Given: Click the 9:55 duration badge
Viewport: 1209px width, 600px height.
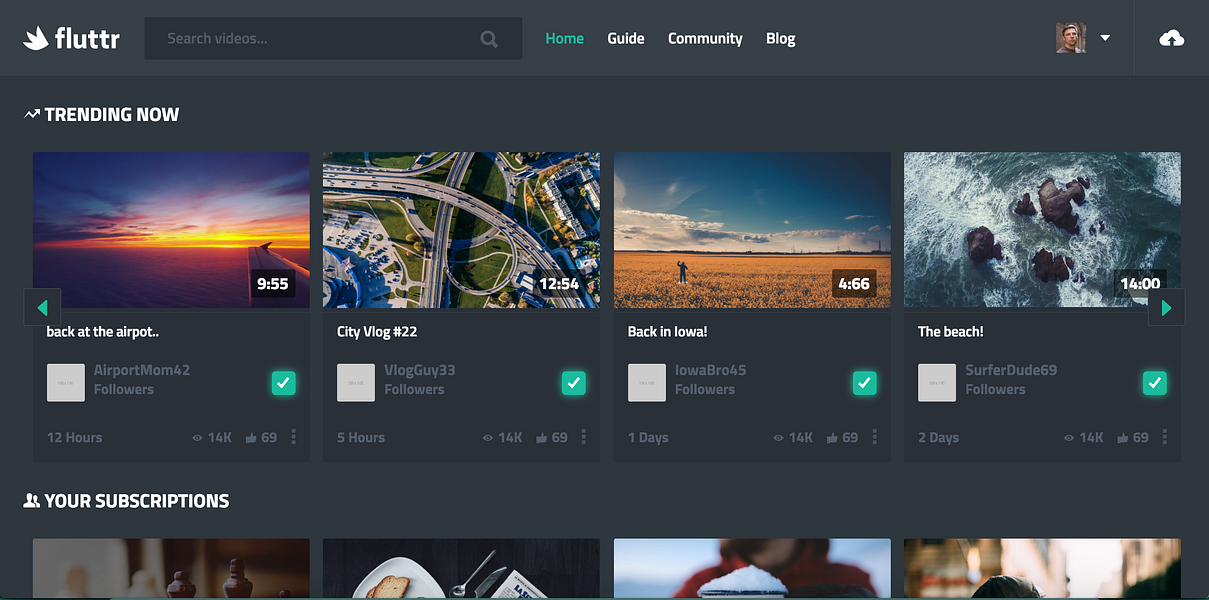Looking at the screenshot, I should pos(273,284).
